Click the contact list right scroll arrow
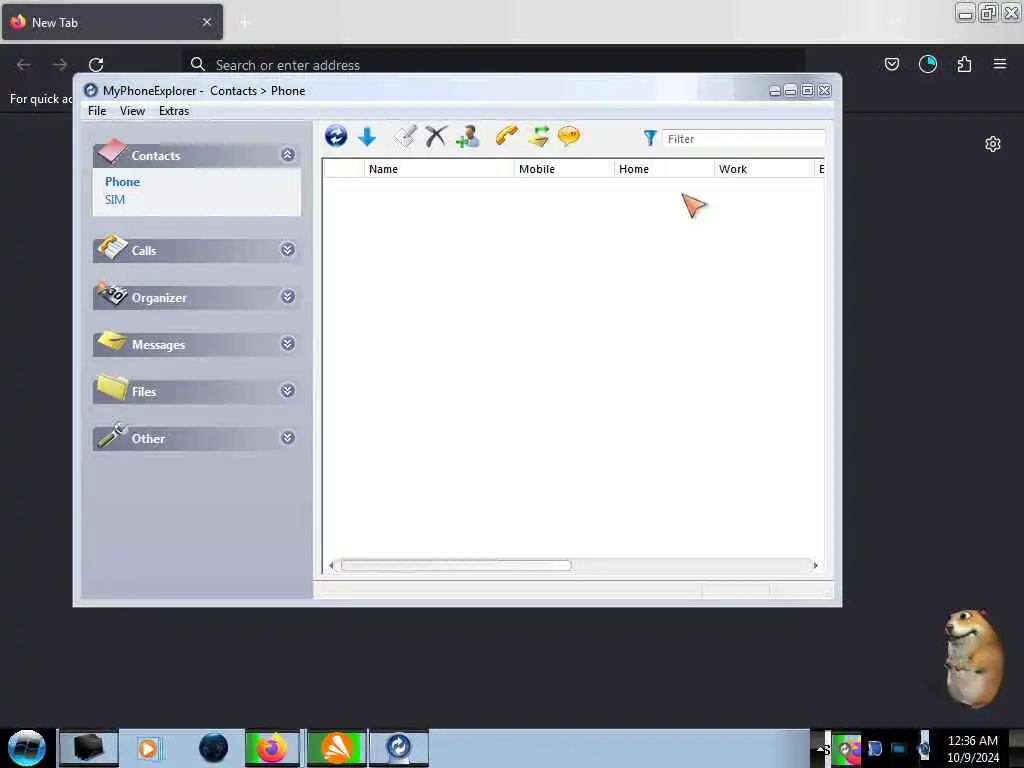Screen dimensions: 1024x768 click(815, 566)
